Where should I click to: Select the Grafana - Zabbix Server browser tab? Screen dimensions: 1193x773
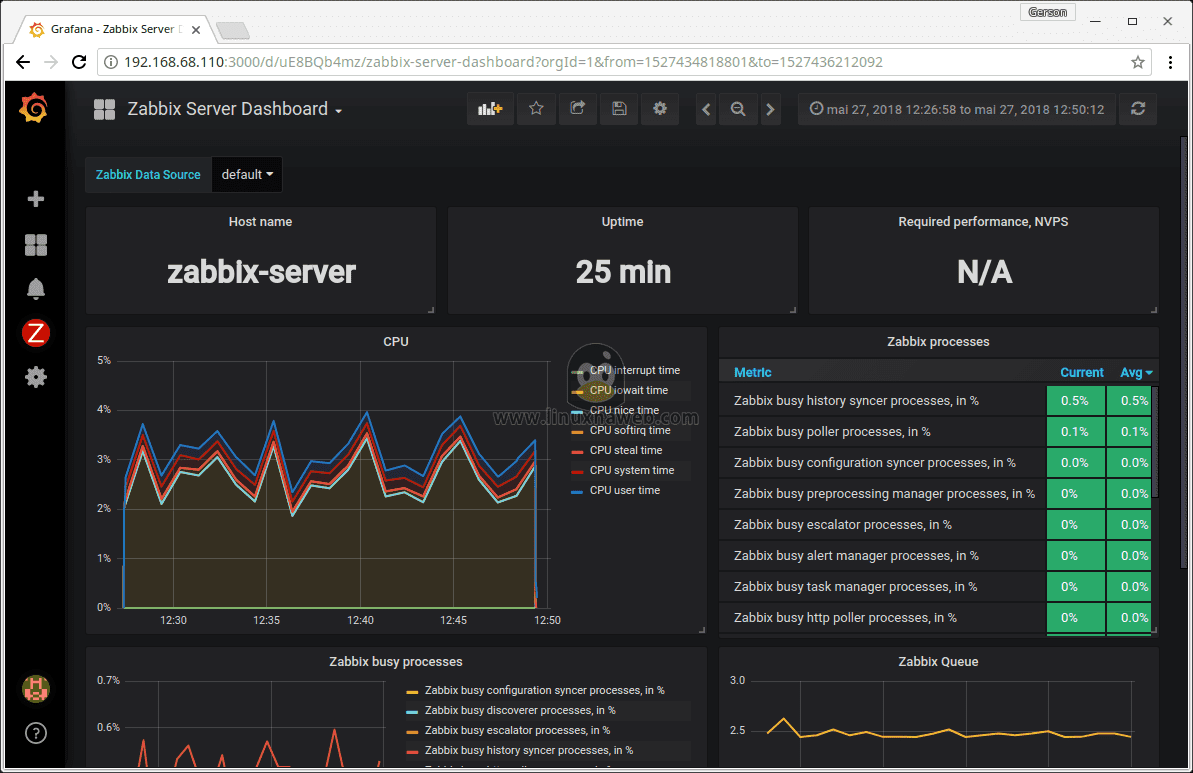(113, 30)
